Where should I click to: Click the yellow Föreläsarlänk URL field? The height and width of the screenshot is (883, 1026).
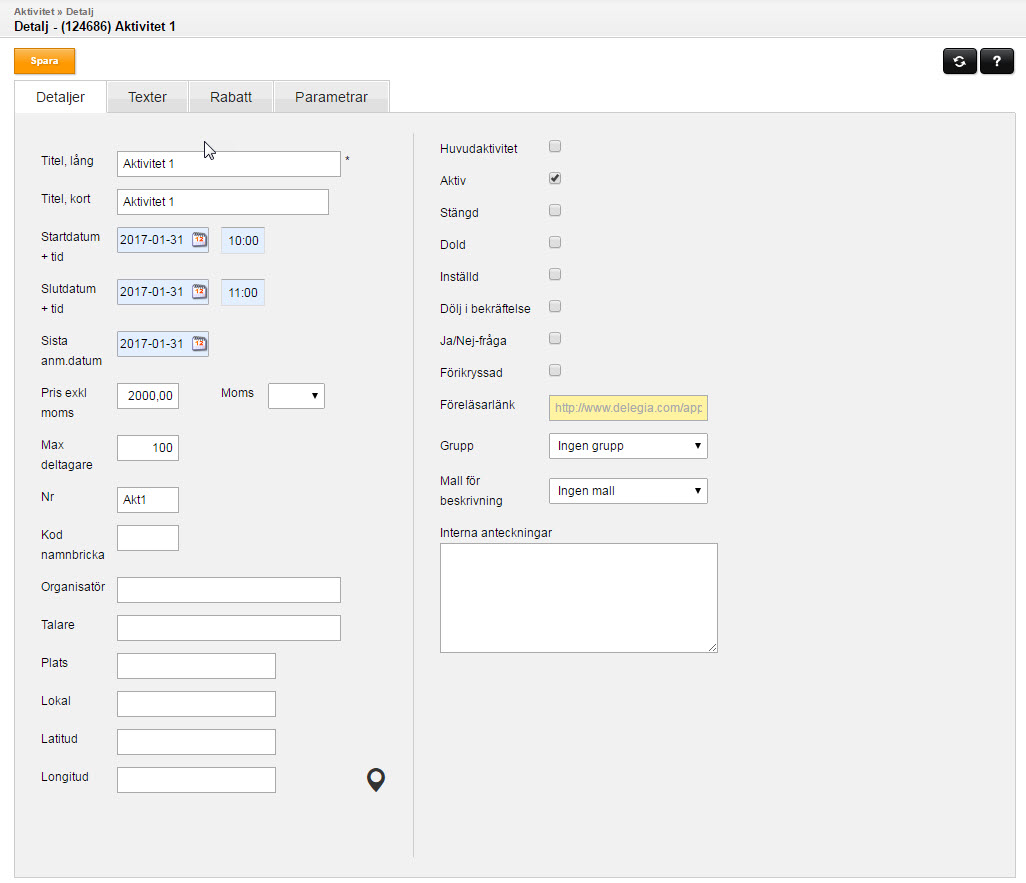[628, 408]
